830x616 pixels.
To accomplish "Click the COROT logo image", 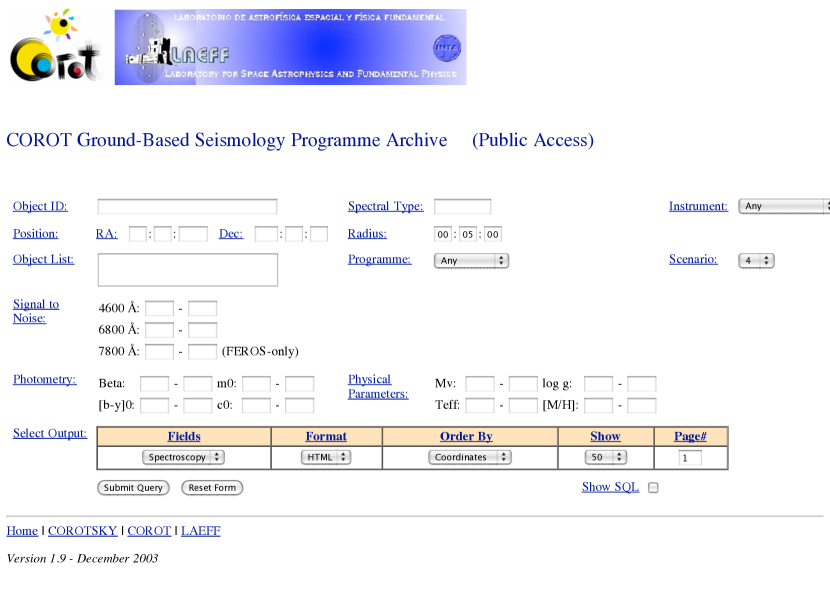I will 56,47.
